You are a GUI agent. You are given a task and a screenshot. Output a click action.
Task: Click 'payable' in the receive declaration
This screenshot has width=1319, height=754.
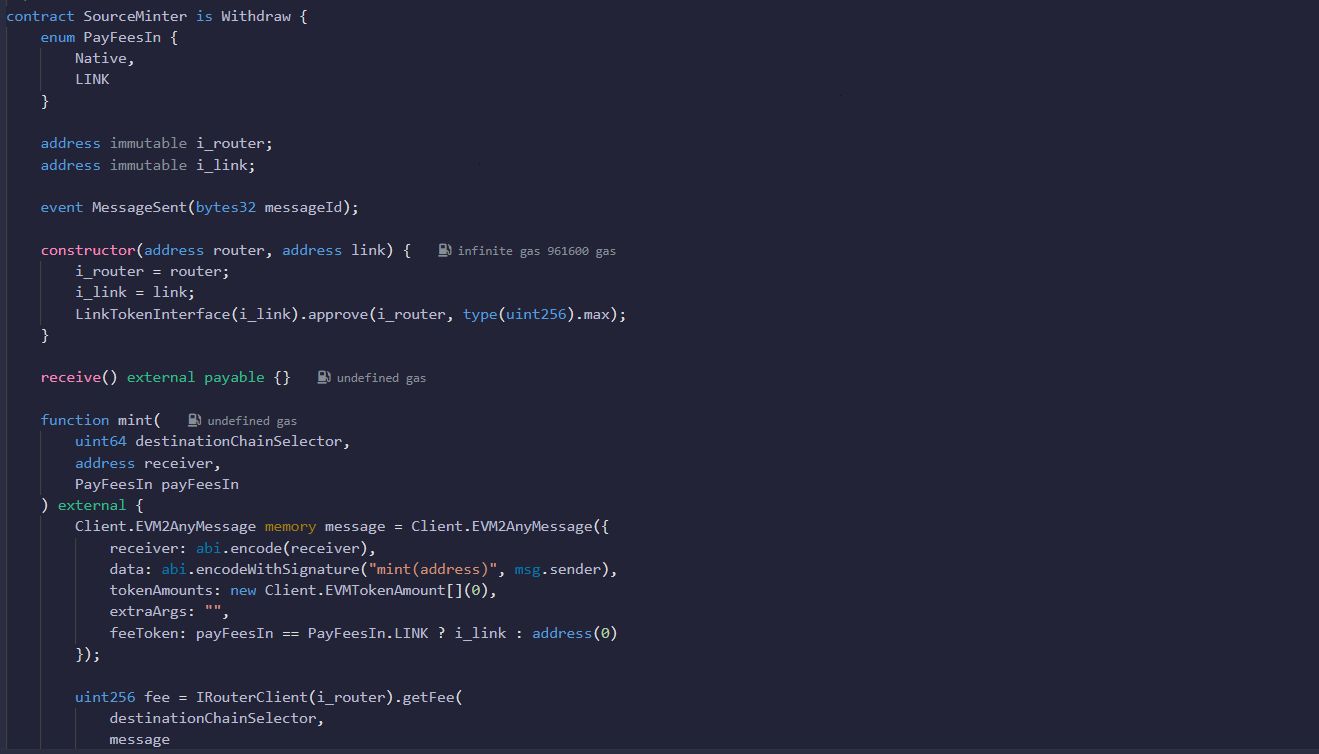(235, 378)
